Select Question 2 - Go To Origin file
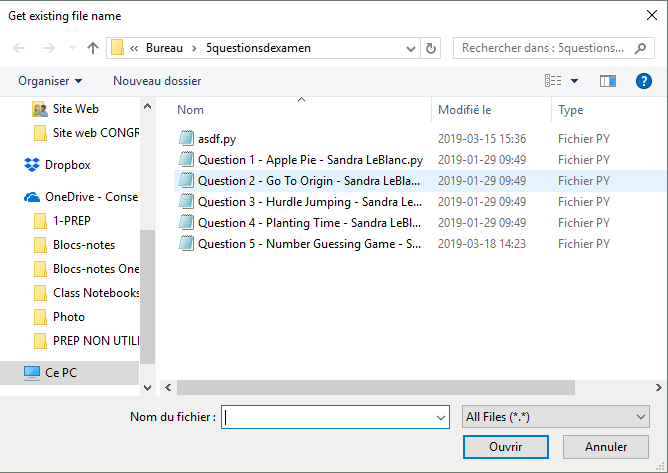 point(309,181)
